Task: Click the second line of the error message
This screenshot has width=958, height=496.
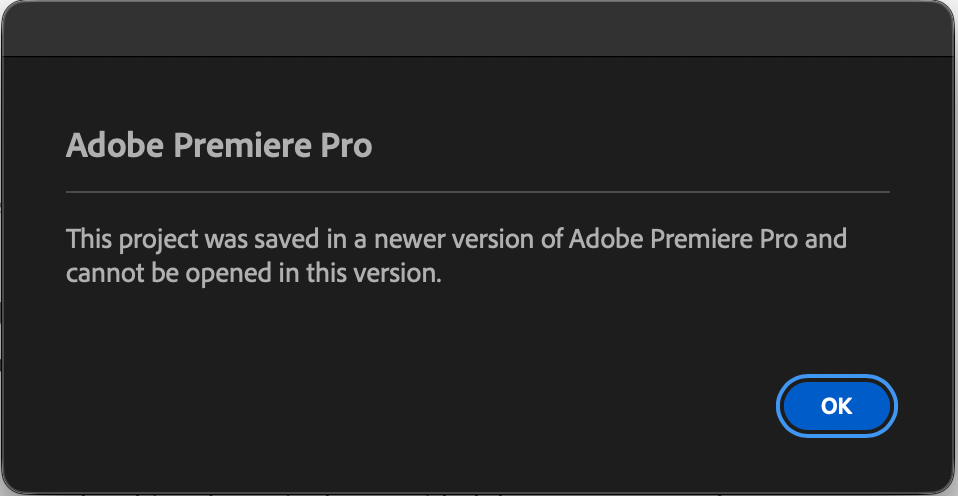Action: coord(253,273)
